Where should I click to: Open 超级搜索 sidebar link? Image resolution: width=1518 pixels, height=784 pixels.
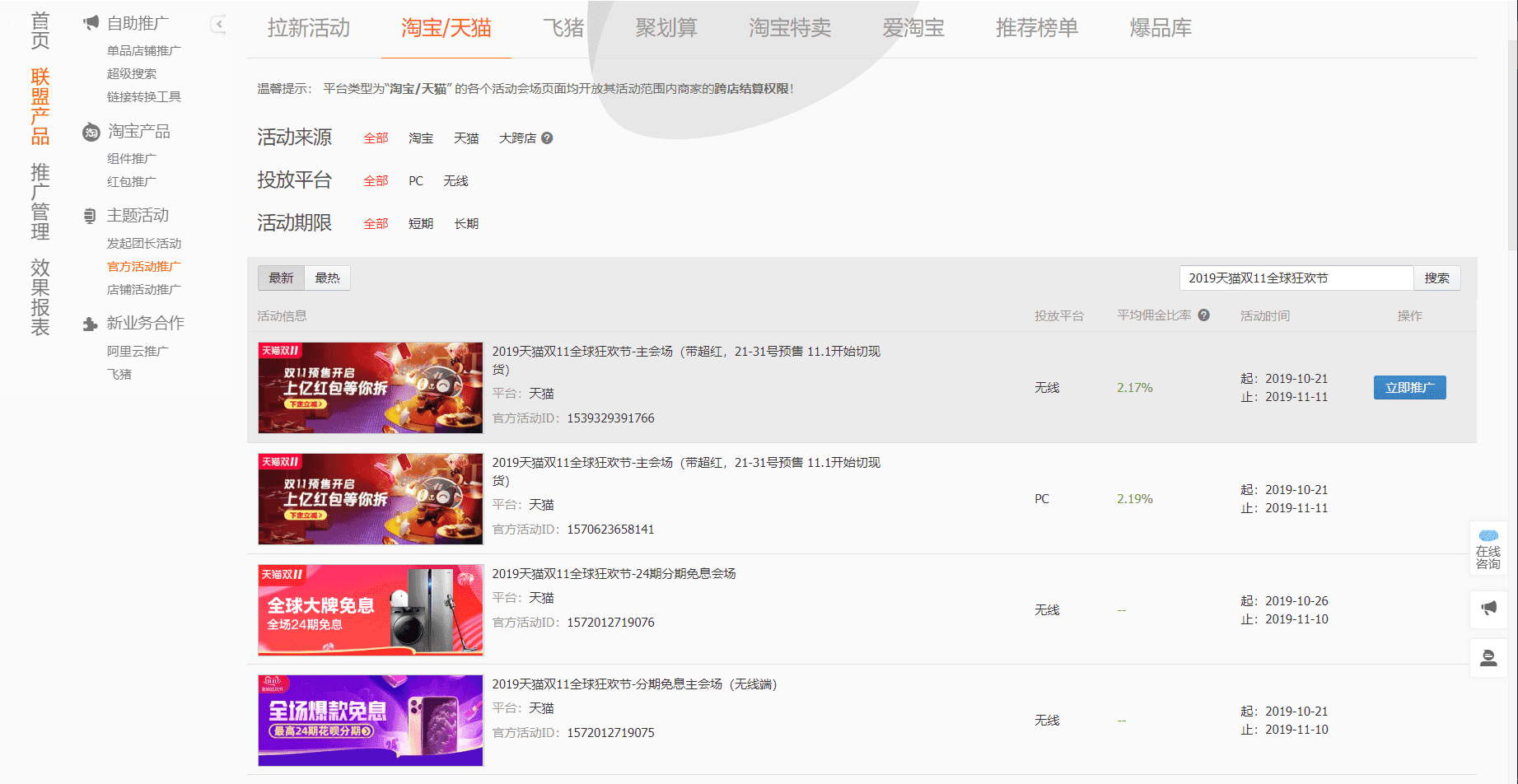[132, 74]
